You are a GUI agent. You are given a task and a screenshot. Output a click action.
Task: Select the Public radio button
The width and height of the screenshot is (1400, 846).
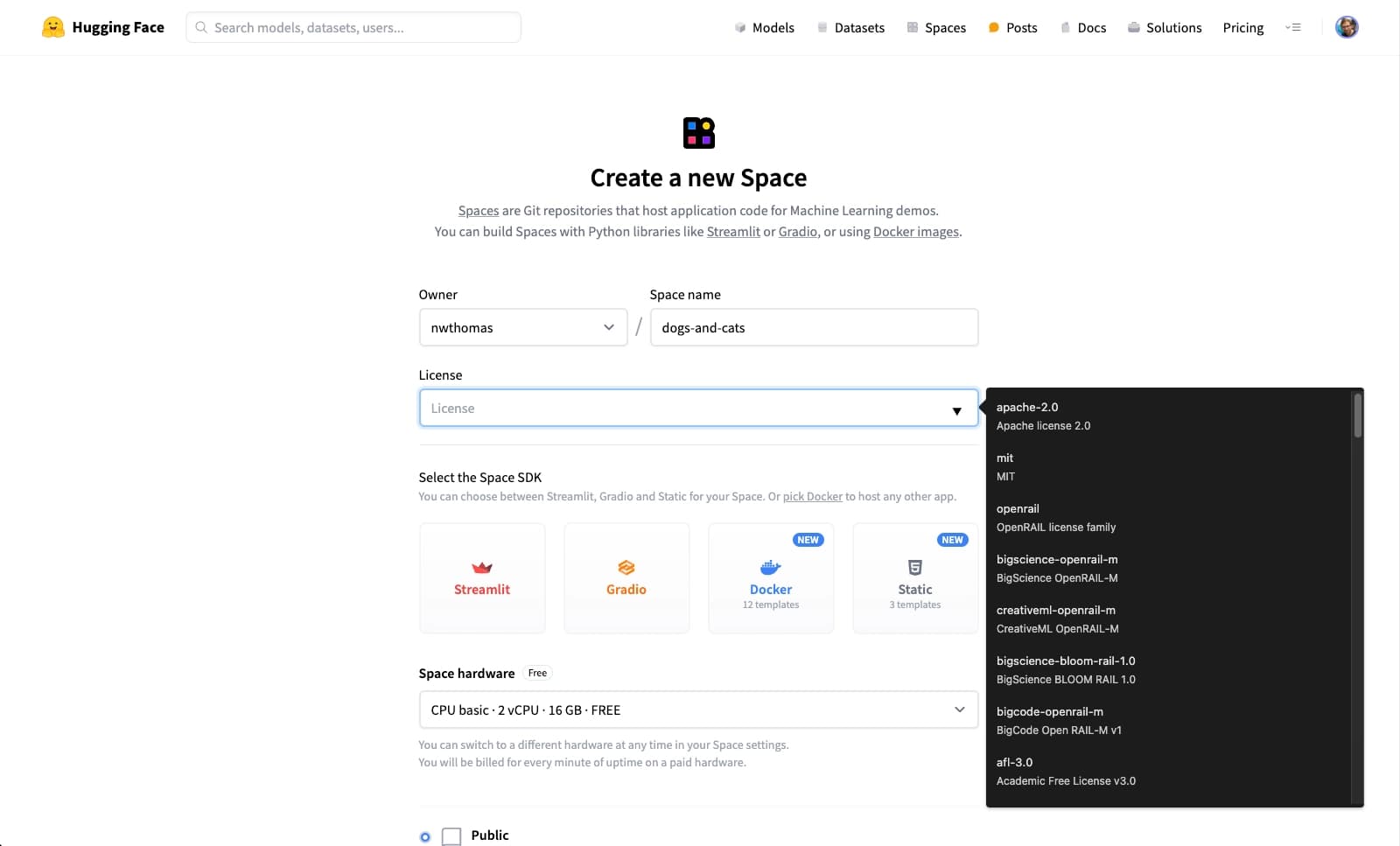click(x=425, y=836)
